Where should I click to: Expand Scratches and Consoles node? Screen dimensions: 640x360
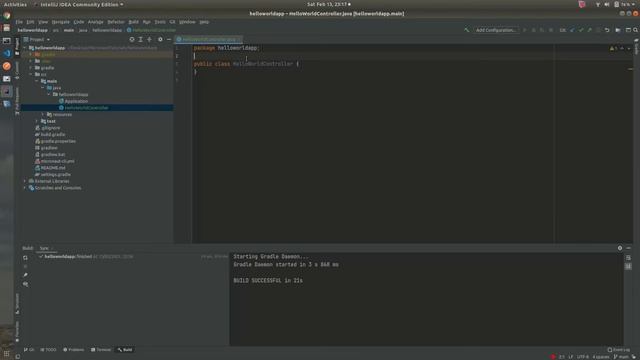click(24, 188)
